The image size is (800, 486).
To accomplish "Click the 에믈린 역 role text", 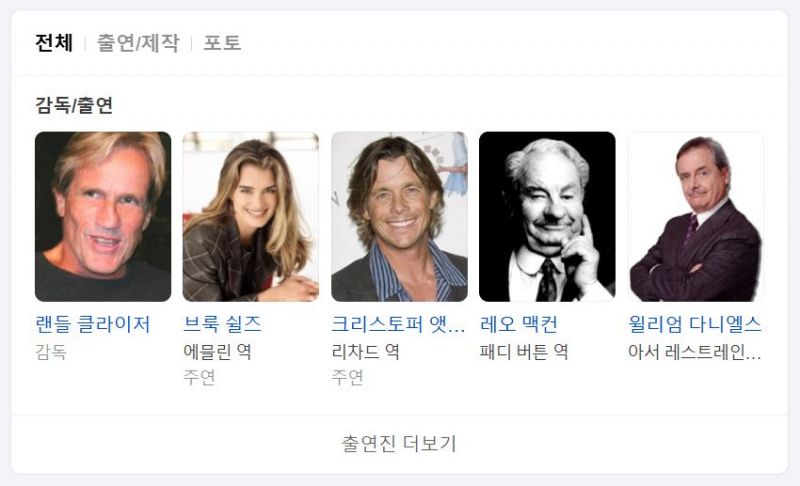I will (x=217, y=352).
